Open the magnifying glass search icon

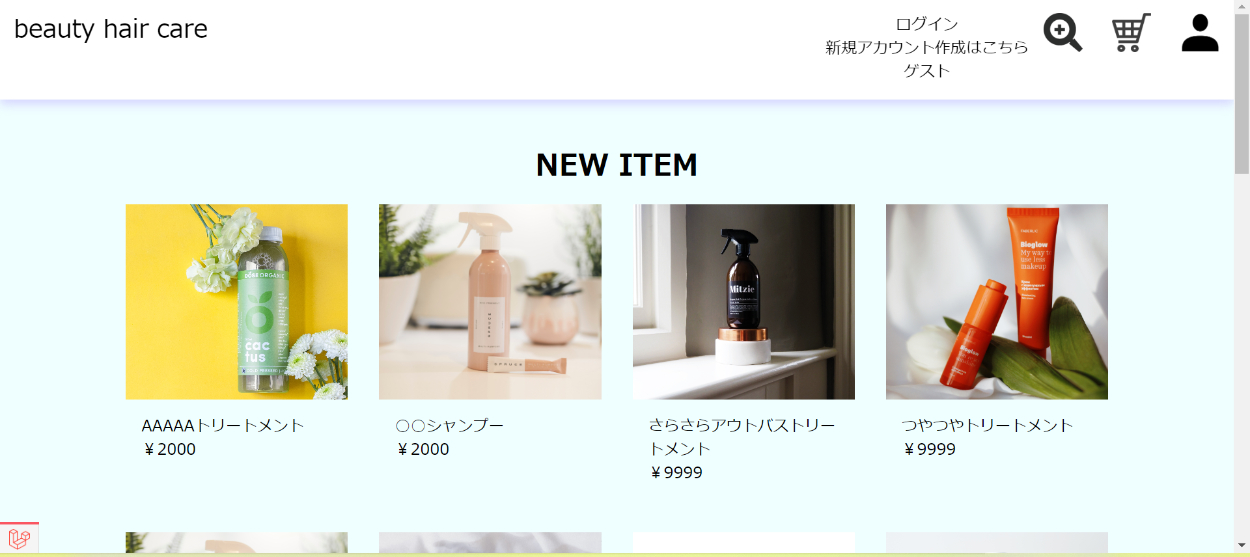(x=1063, y=32)
